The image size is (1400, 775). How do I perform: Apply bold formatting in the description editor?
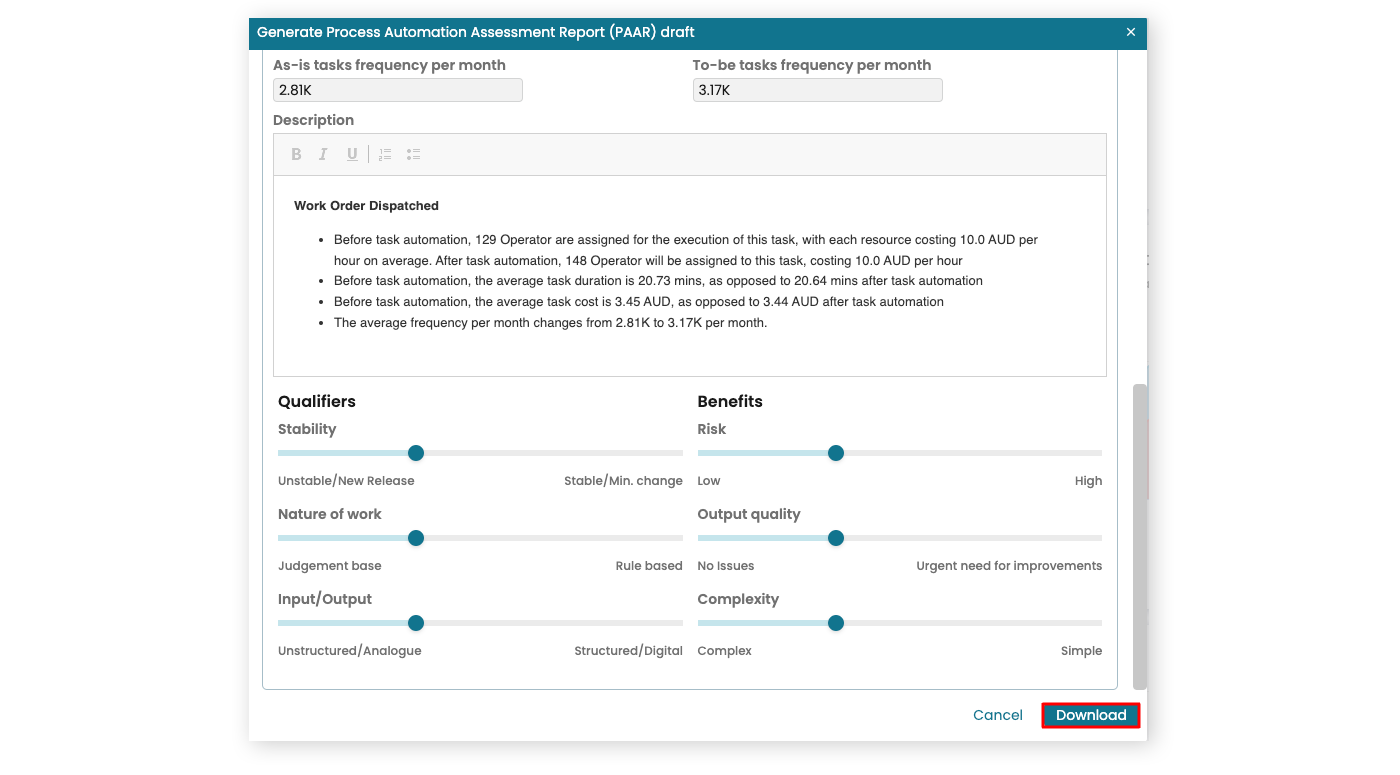tap(296, 154)
